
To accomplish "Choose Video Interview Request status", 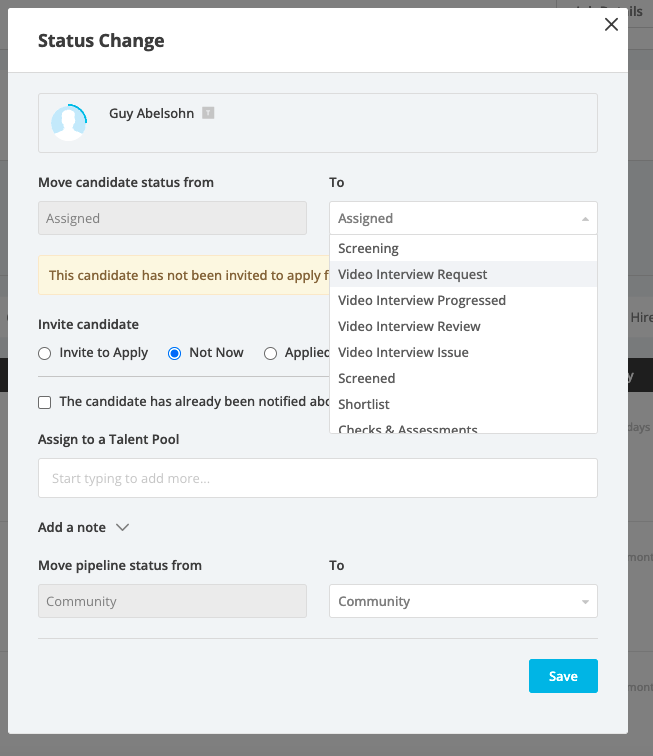I will click(412, 274).
